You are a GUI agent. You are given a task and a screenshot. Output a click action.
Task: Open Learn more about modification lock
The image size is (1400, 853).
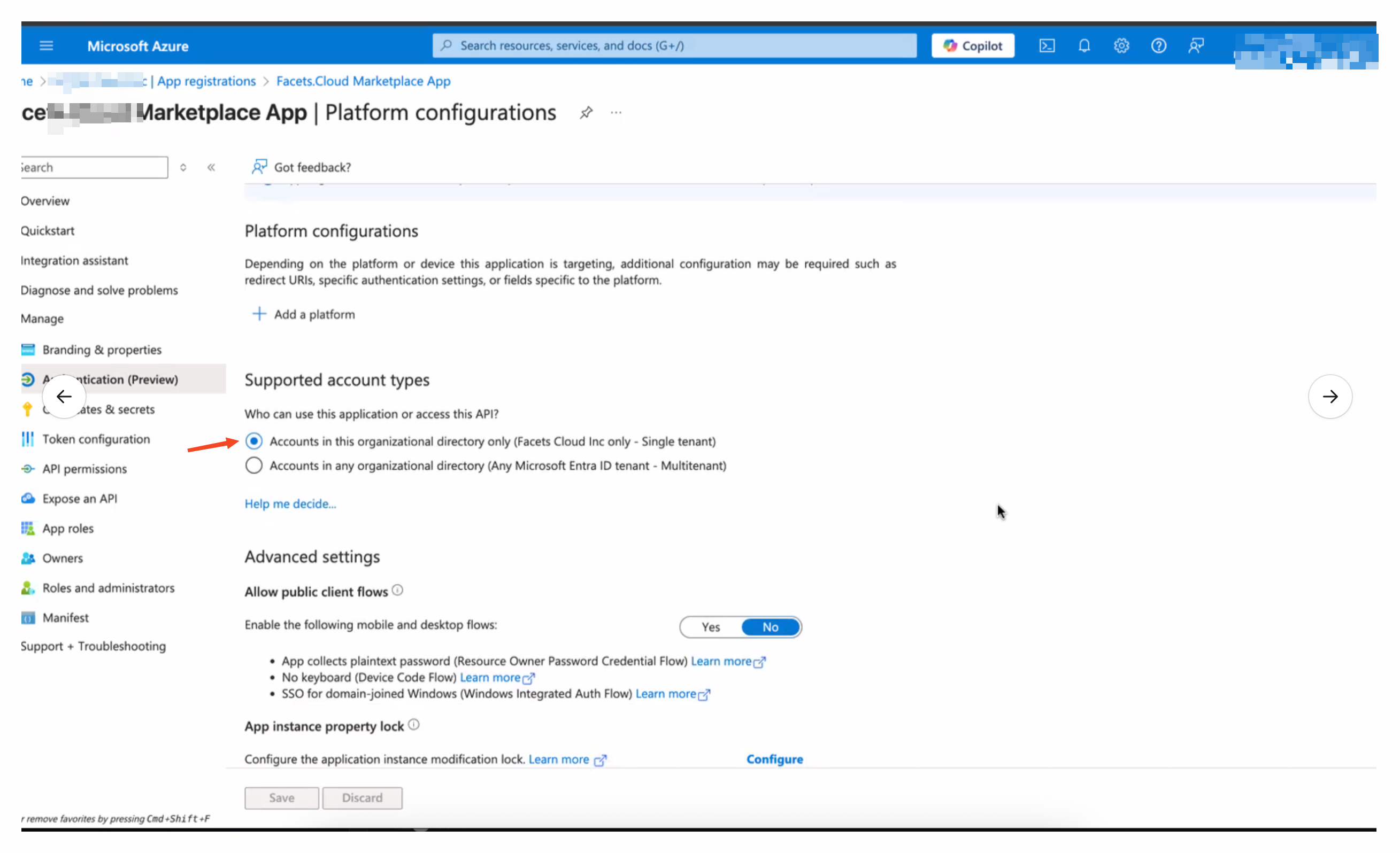[567, 760]
